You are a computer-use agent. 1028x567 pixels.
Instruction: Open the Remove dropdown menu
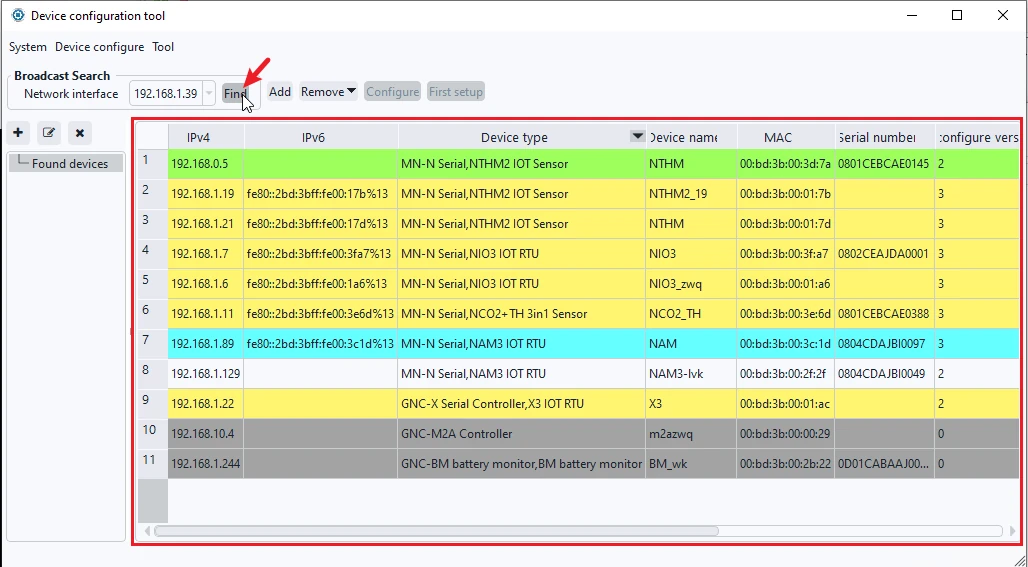(x=328, y=92)
